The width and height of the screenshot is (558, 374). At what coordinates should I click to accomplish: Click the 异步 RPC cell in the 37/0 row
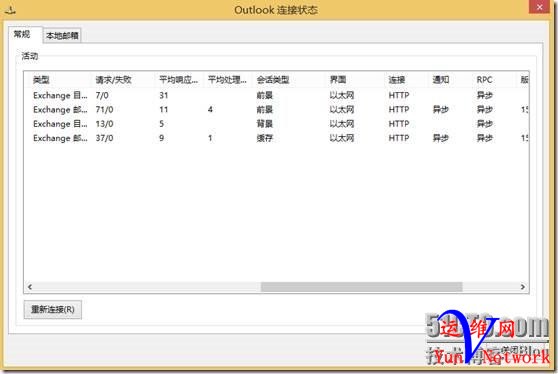coord(485,138)
